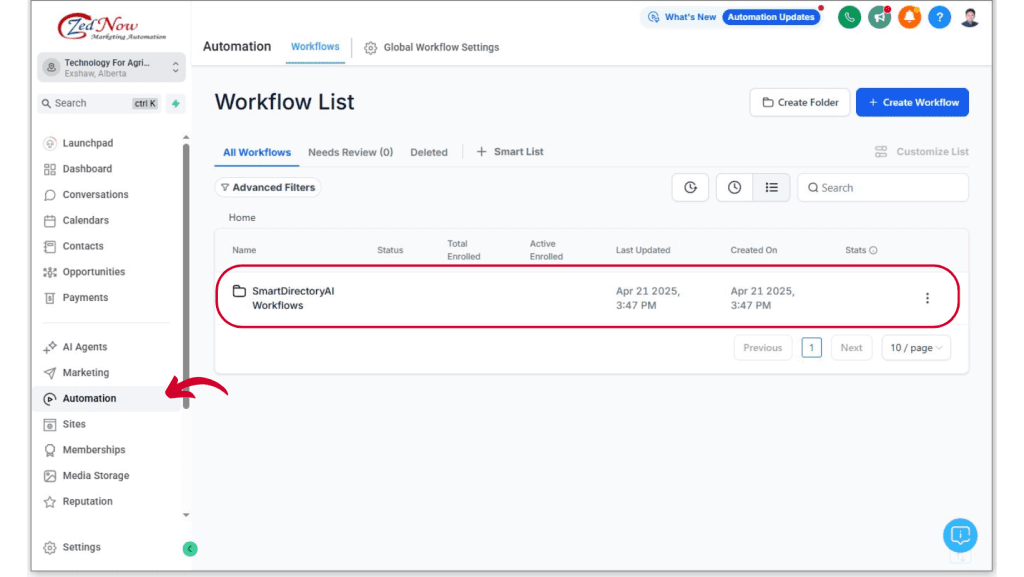The height and width of the screenshot is (577, 1024).
Task: Switch workflows to list view icon
Action: click(770, 187)
